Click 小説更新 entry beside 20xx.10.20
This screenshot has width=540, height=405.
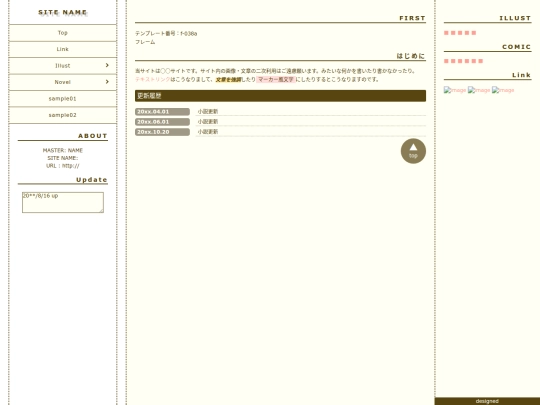tap(208, 132)
